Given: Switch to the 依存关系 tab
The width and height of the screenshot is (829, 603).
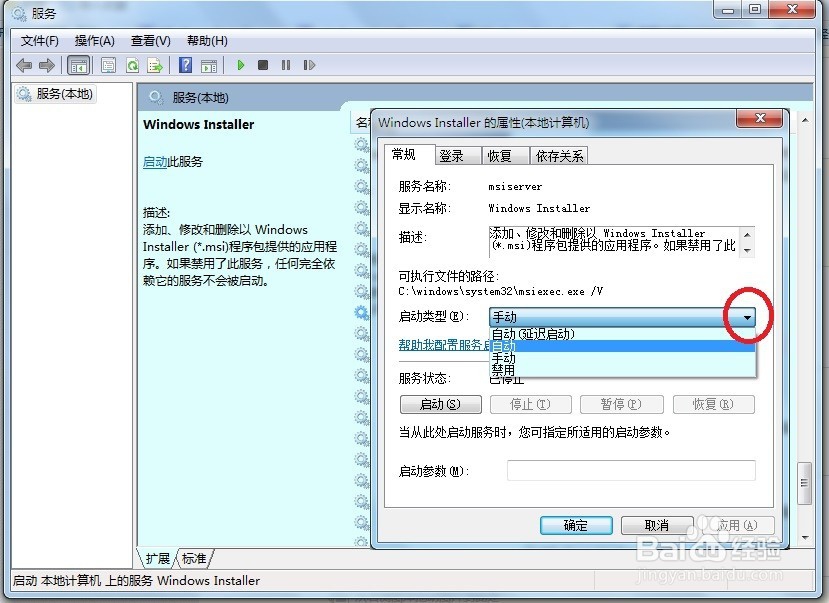Looking at the screenshot, I should click(559, 156).
